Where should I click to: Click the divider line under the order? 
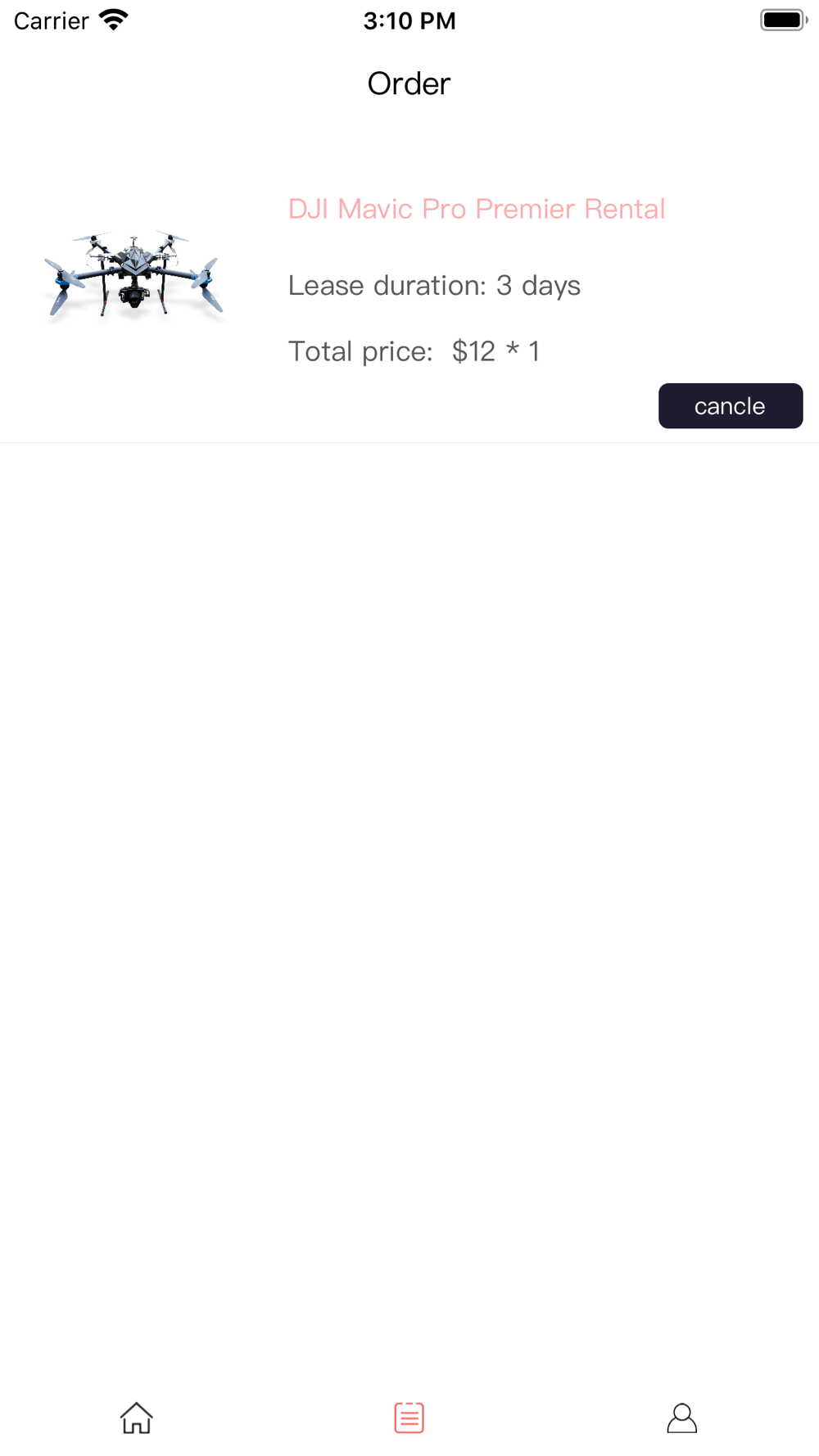point(409,442)
